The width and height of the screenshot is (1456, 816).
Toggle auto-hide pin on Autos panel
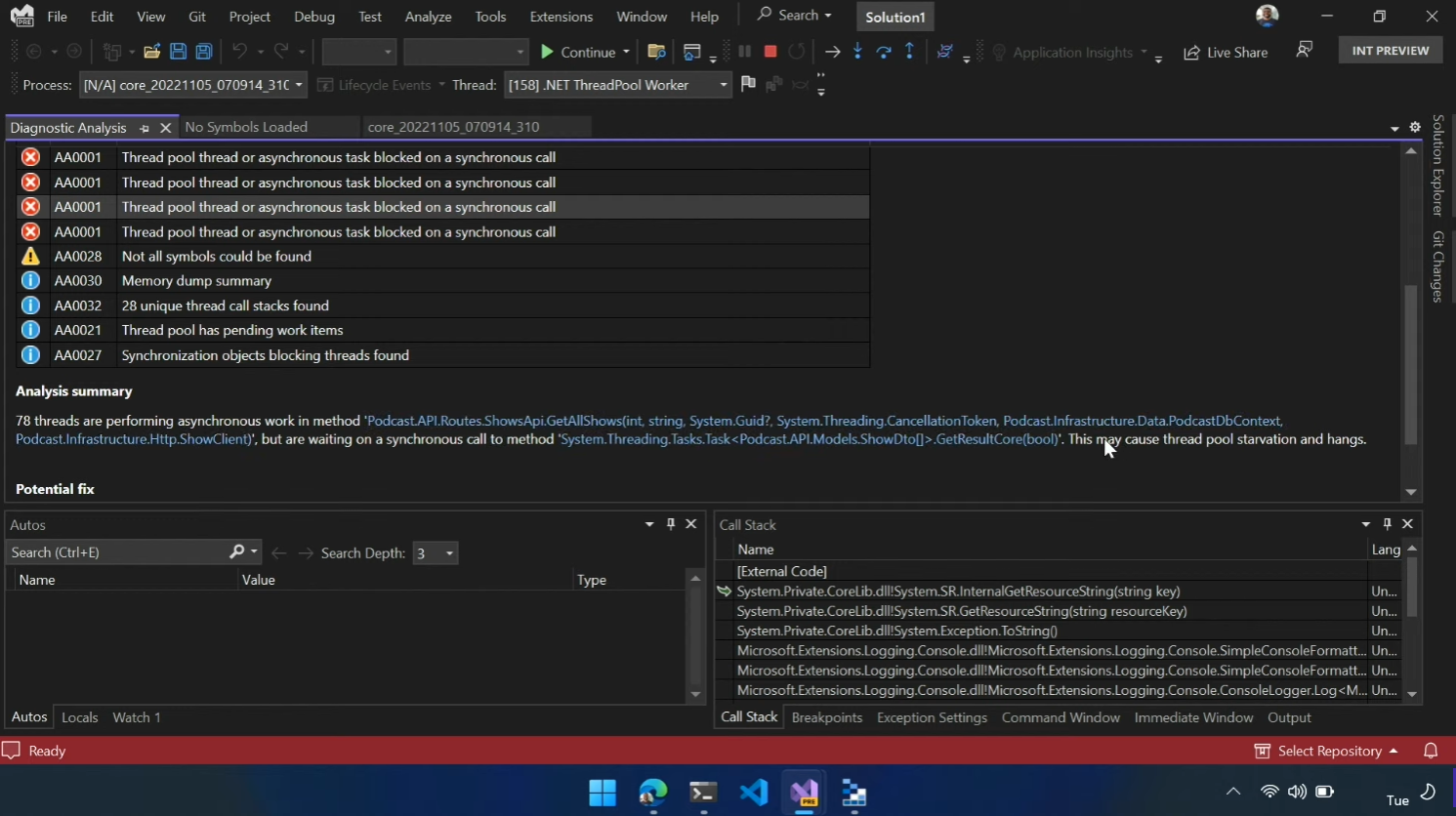click(x=671, y=524)
